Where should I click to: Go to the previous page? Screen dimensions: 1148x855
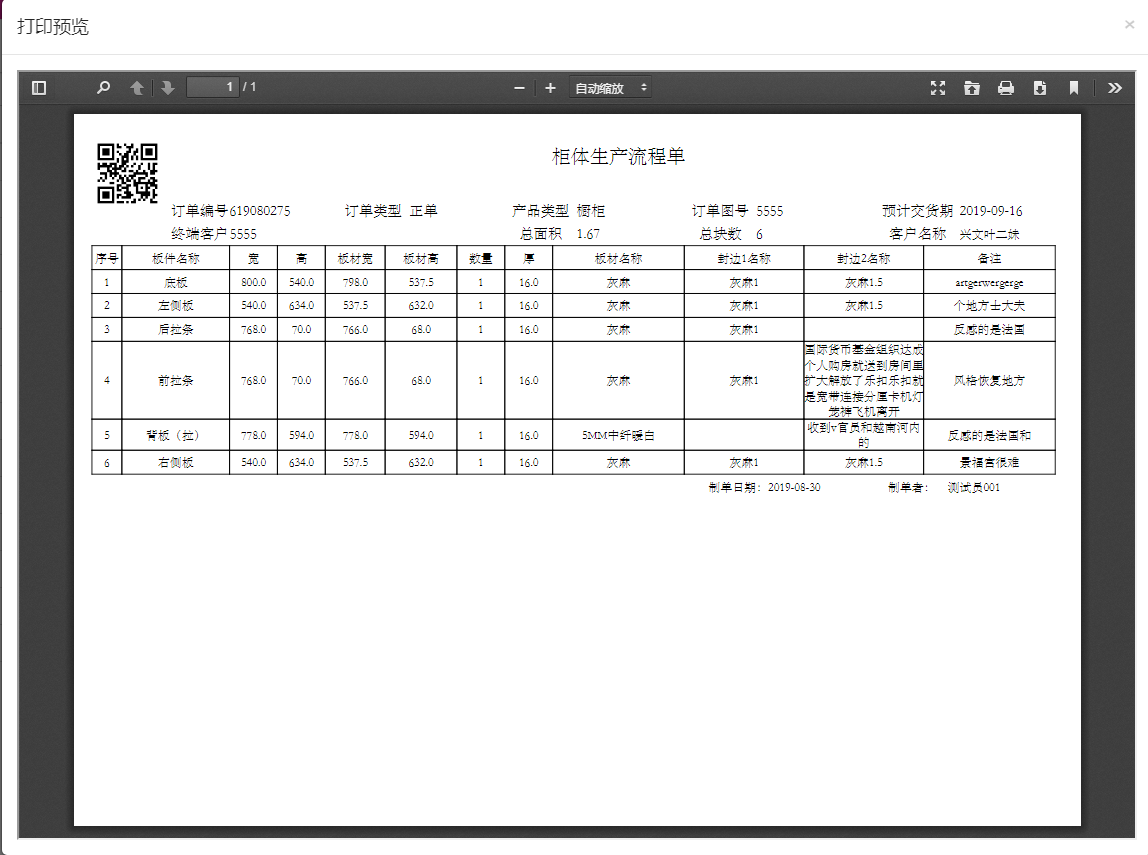coord(137,88)
